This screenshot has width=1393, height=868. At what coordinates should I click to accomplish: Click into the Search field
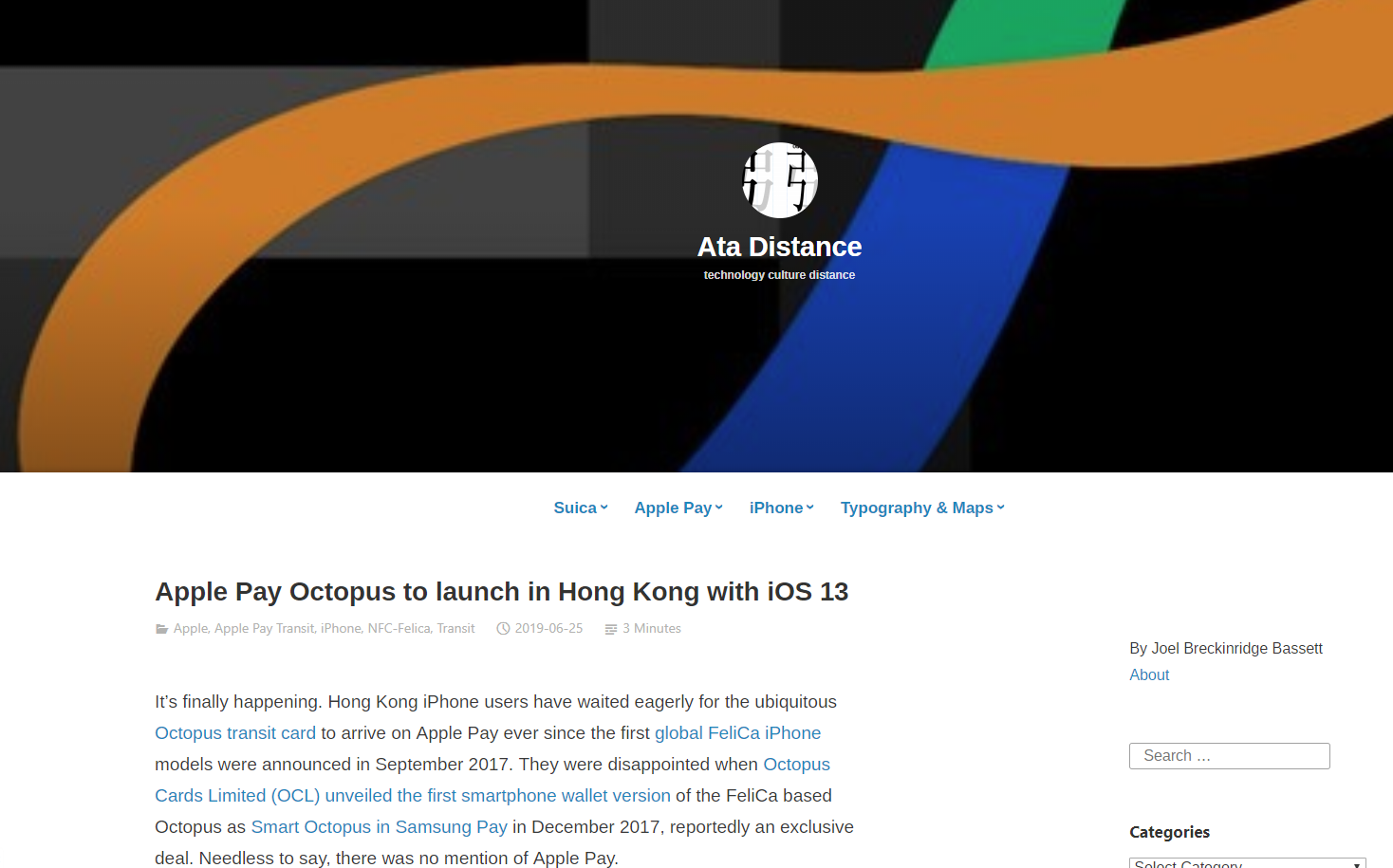tap(1230, 756)
